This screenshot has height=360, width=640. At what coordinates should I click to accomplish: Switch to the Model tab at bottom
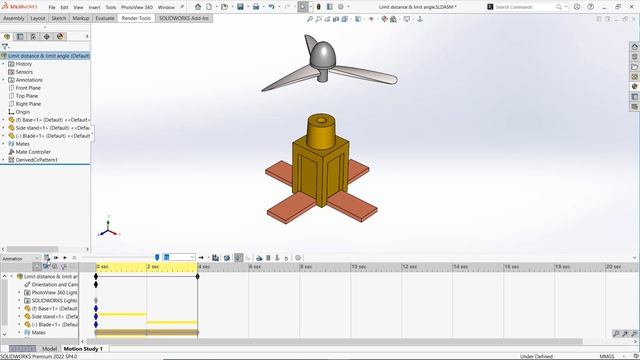point(49,349)
